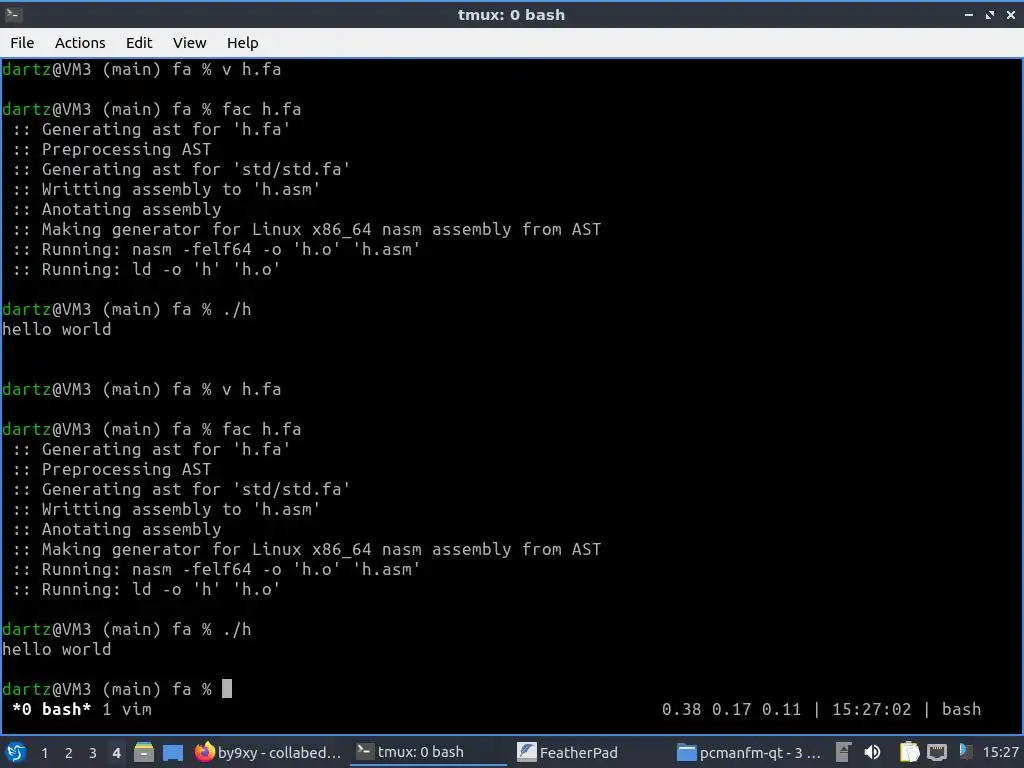Launch file manager from quick launch icon
This screenshot has width=1024, height=768.
point(144,752)
